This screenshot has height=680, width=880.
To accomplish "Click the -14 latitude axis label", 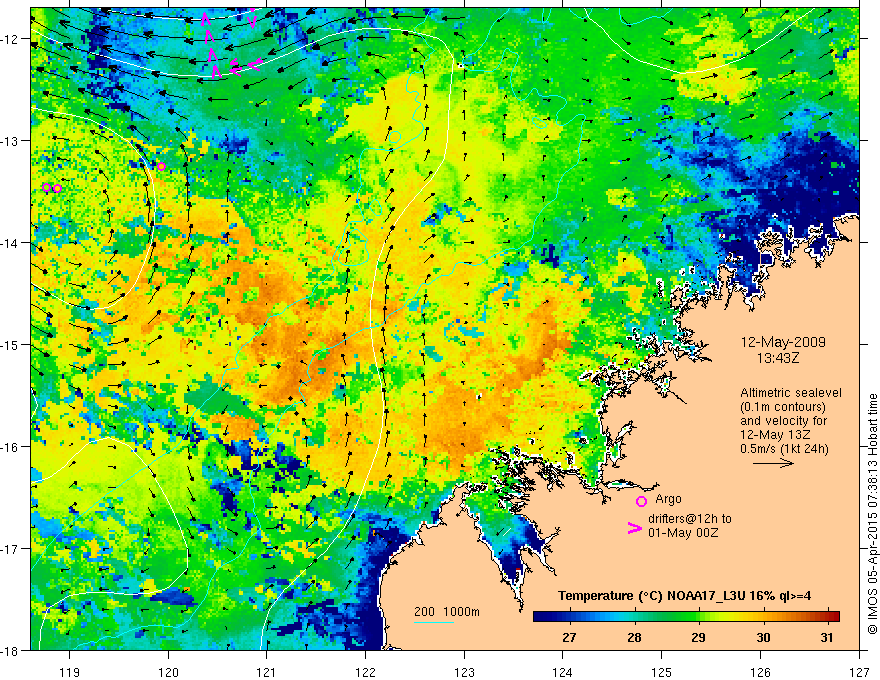I will point(10,243).
